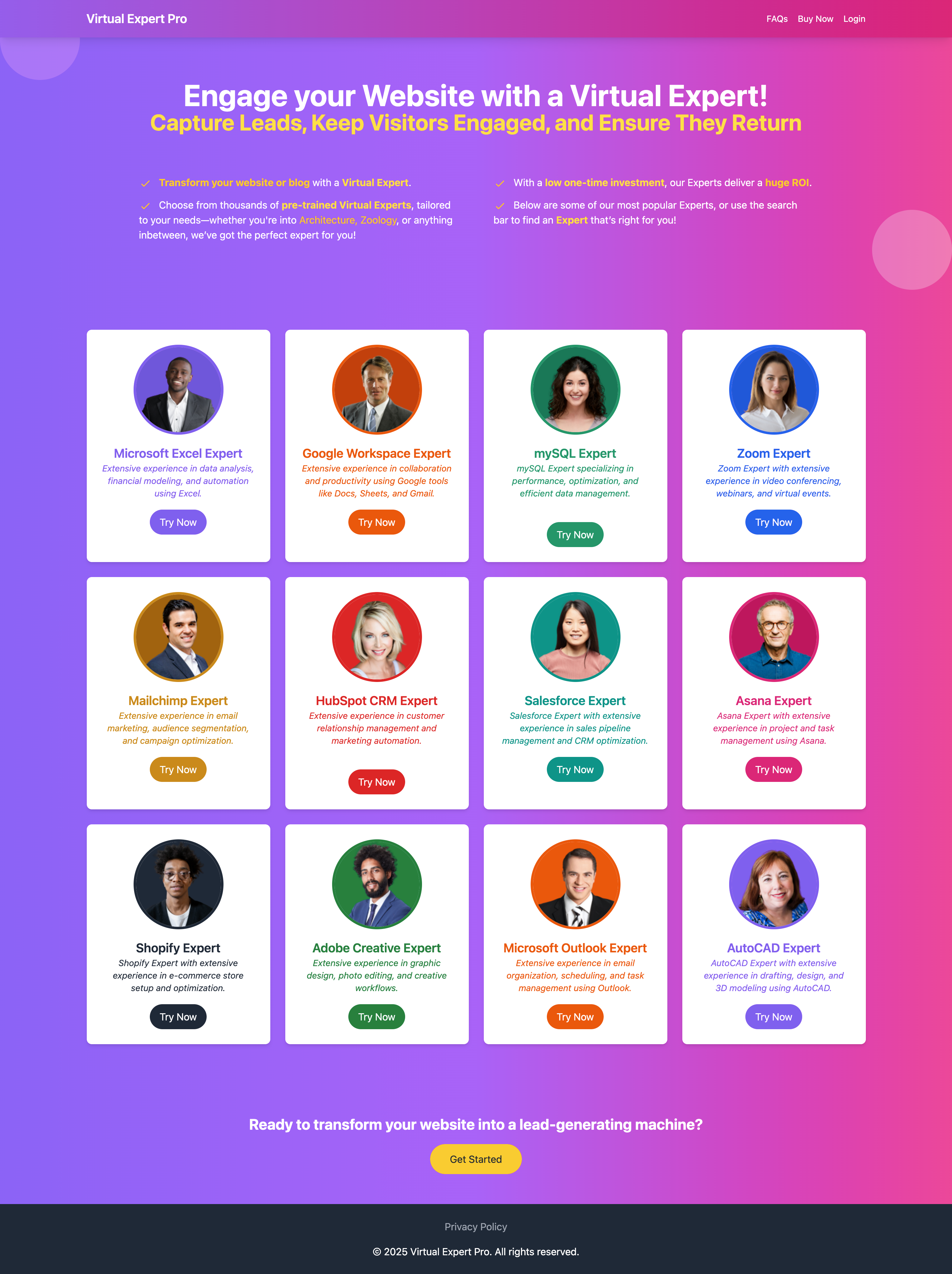Click the Buy Now navigation link
The width and height of the screenshot is (952, 1274).
coord(816,18)
